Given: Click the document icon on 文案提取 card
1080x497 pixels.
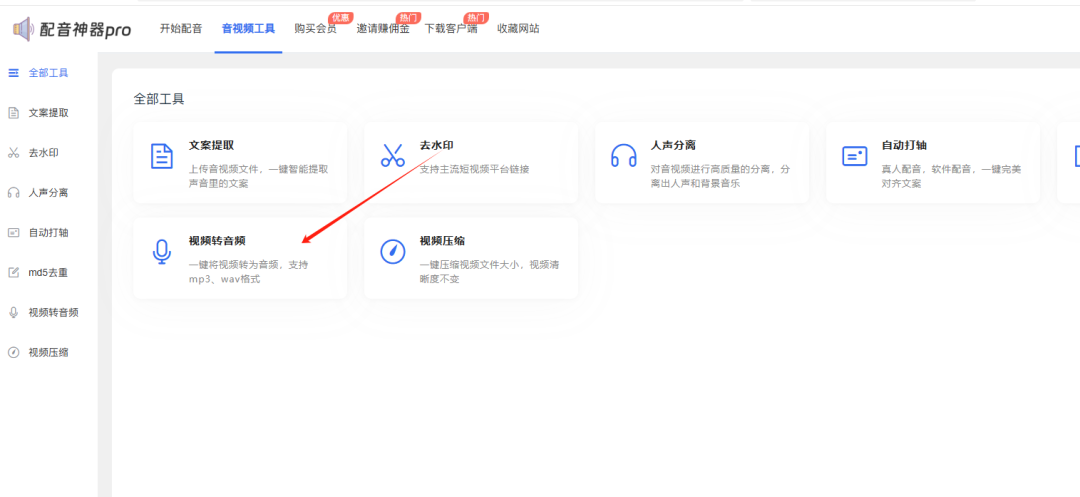Looking at the screenshot, I should point(162,156).
